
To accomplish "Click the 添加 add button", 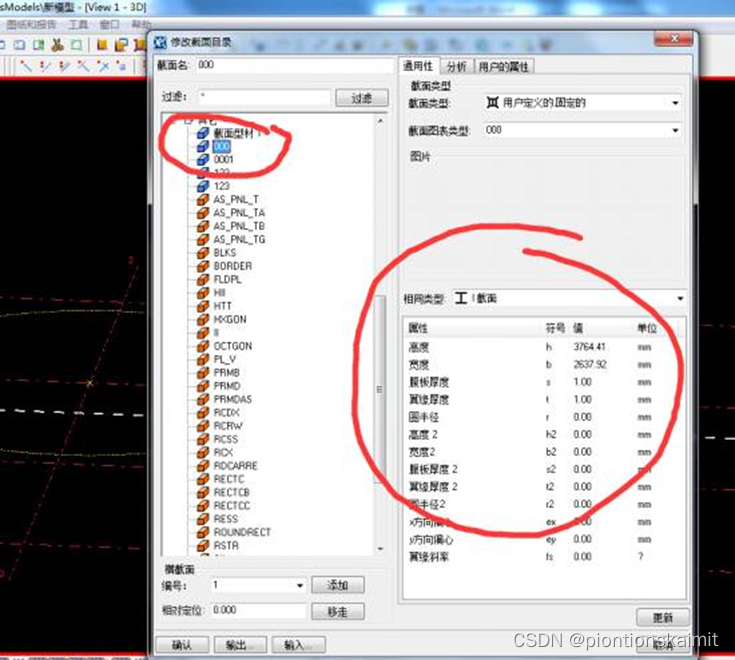I will click(338, 585).
